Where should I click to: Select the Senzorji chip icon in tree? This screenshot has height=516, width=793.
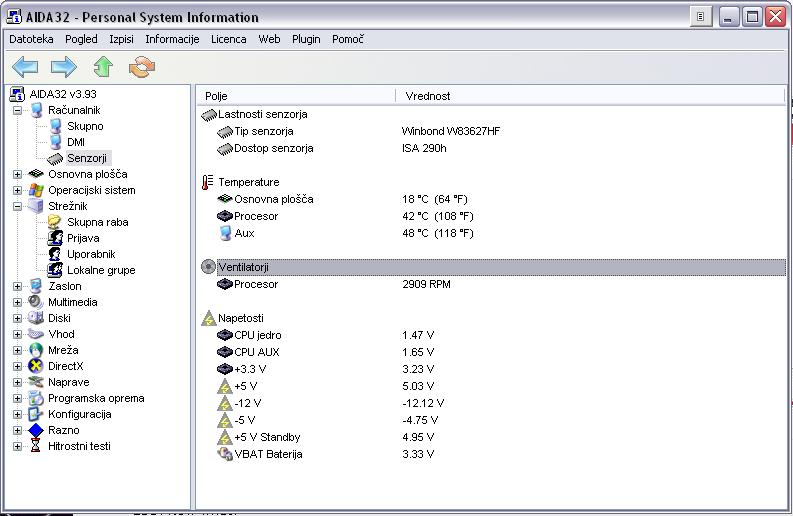pyautogui.click(x=55, y=159)
